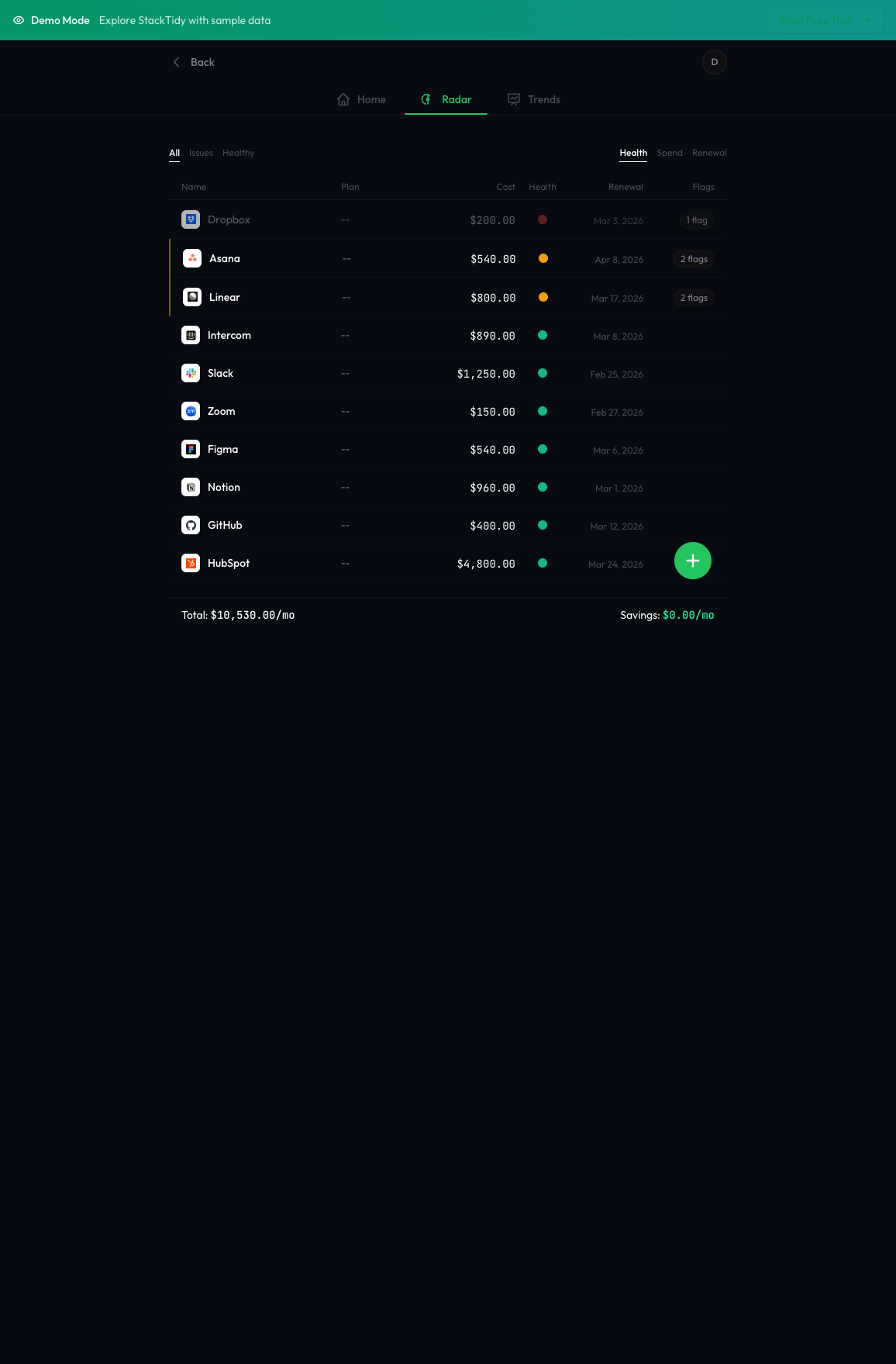Click Asana's Apr 8, 2026 renewal
Viewport: 896px width, 1364px height.
click(x=619, y=260)
